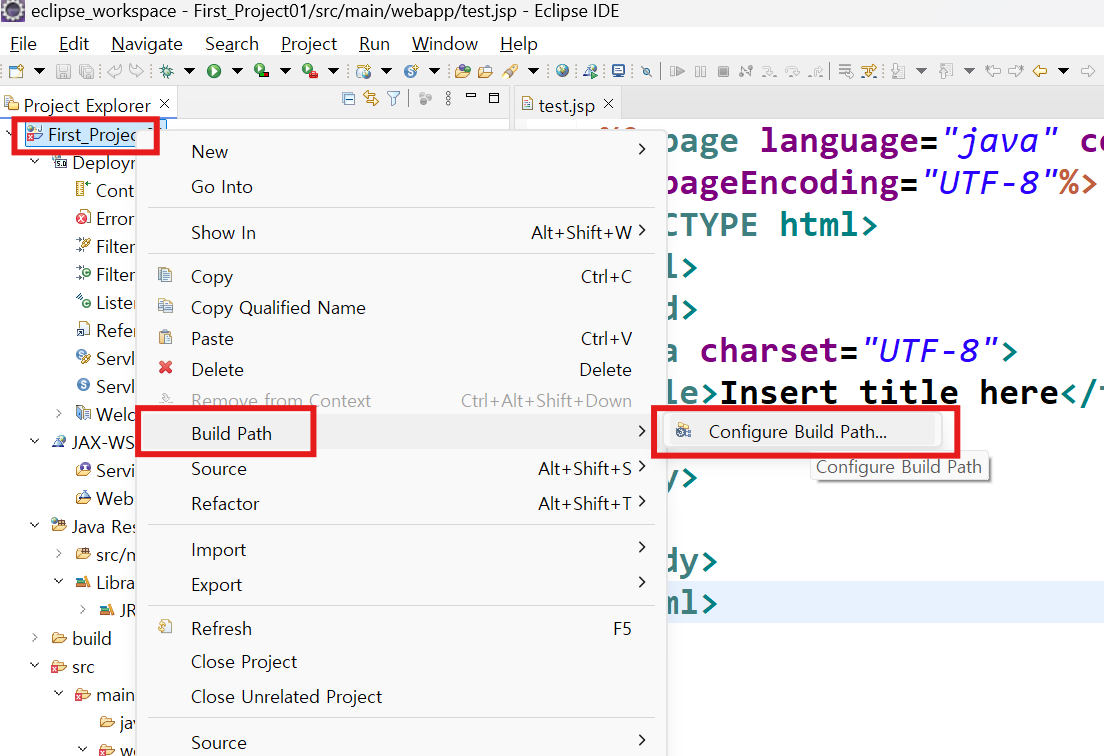Close the Project Explorer view tab
Screen dimensions: 1104x756
pyautogui.click(x=165, y=103)
